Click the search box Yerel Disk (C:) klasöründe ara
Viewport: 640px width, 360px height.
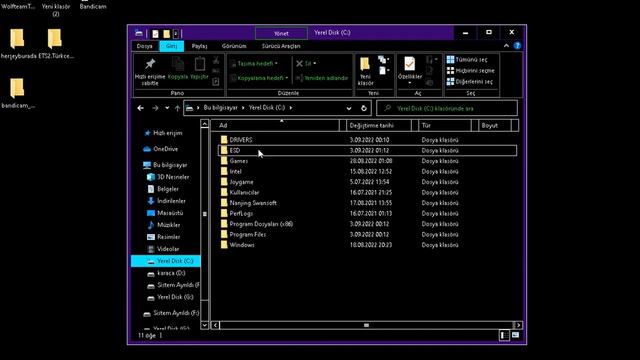pyautogui.click(x=447, y=109)
